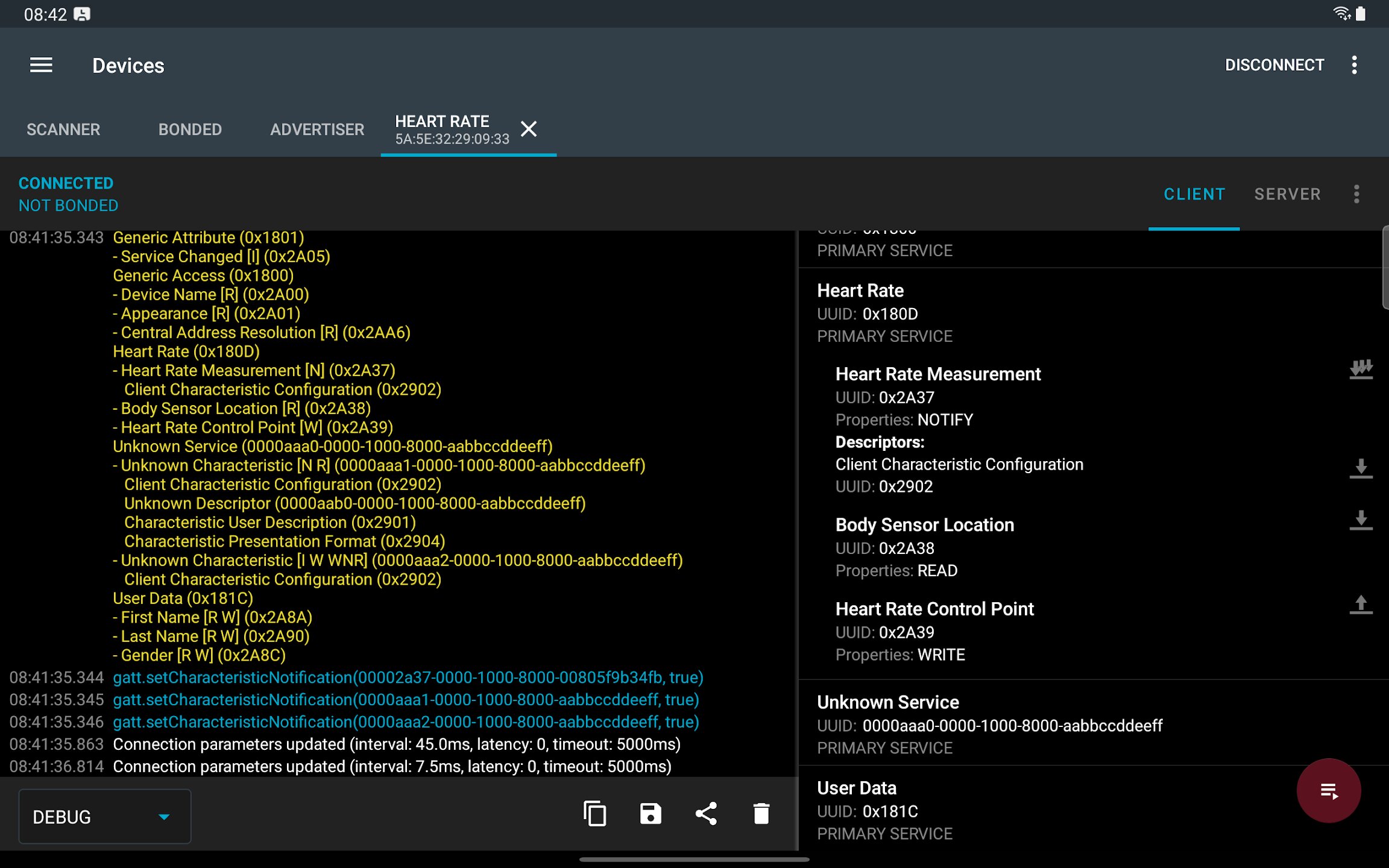Click setCharacteristicNotification 00002a37 log entry

[408, 678]
